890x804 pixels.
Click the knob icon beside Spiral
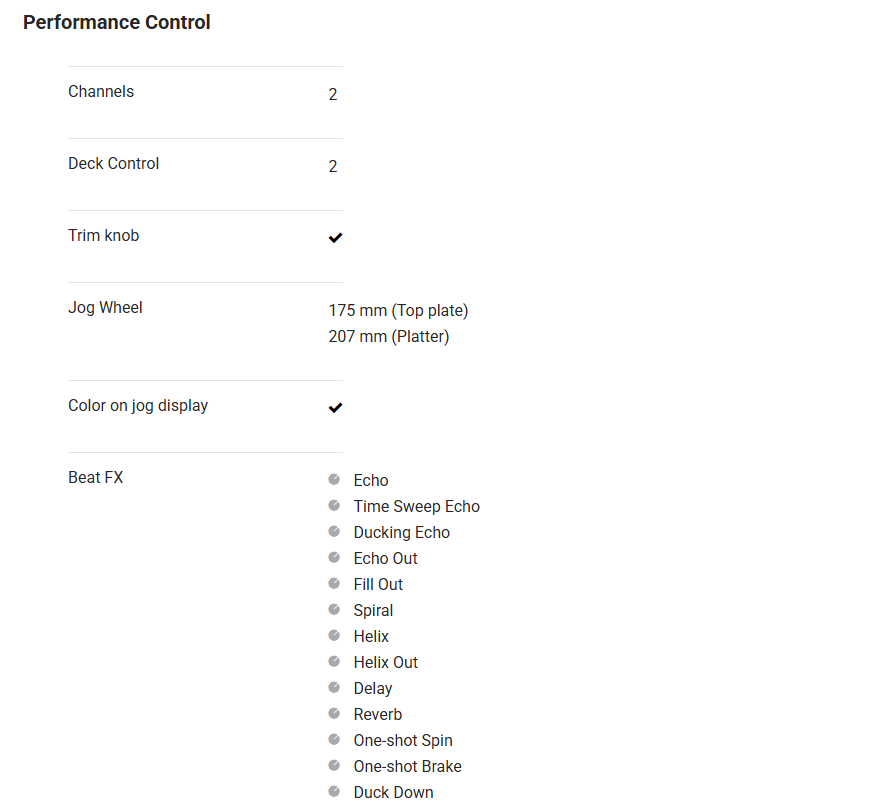pos(334,609)
